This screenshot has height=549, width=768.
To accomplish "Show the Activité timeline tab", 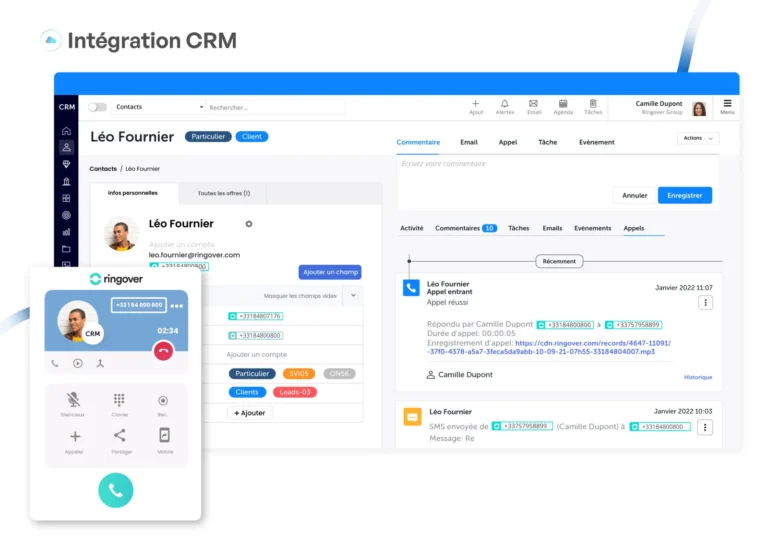I will [411, 228].
